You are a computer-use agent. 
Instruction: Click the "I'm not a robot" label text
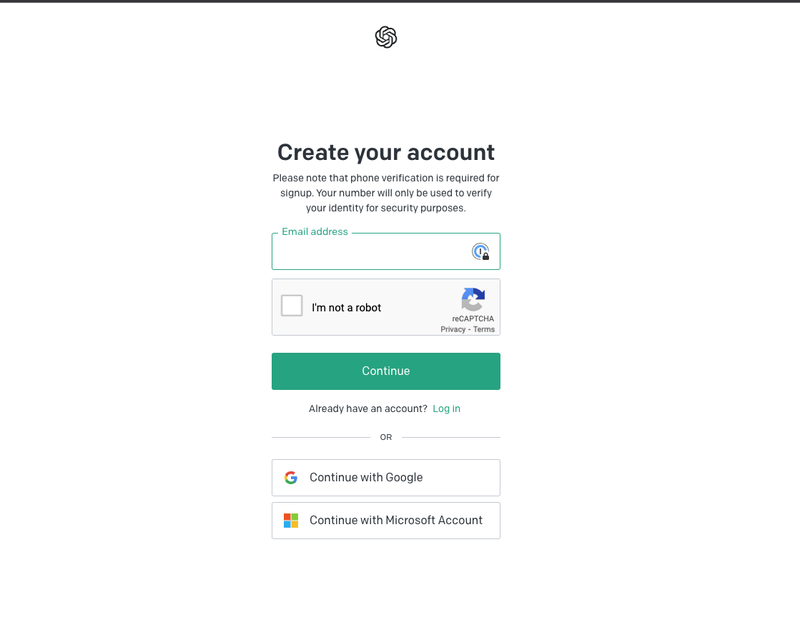346,308
